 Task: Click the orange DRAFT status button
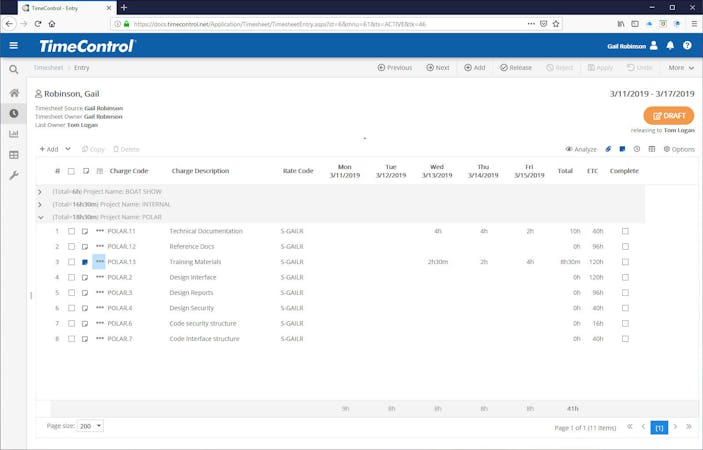point(668,116)
